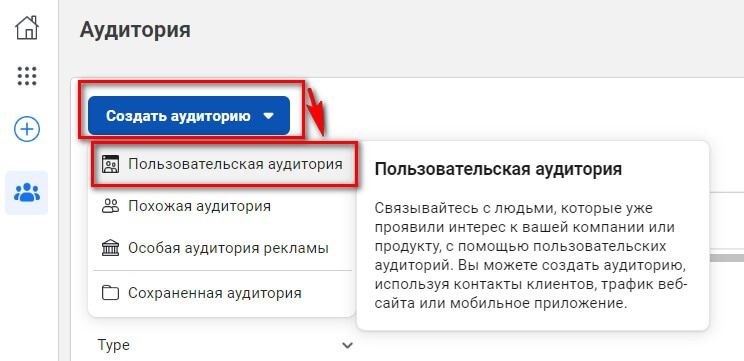Expand the Type filter chevron
744x361 pixels.
click(348, 345)
